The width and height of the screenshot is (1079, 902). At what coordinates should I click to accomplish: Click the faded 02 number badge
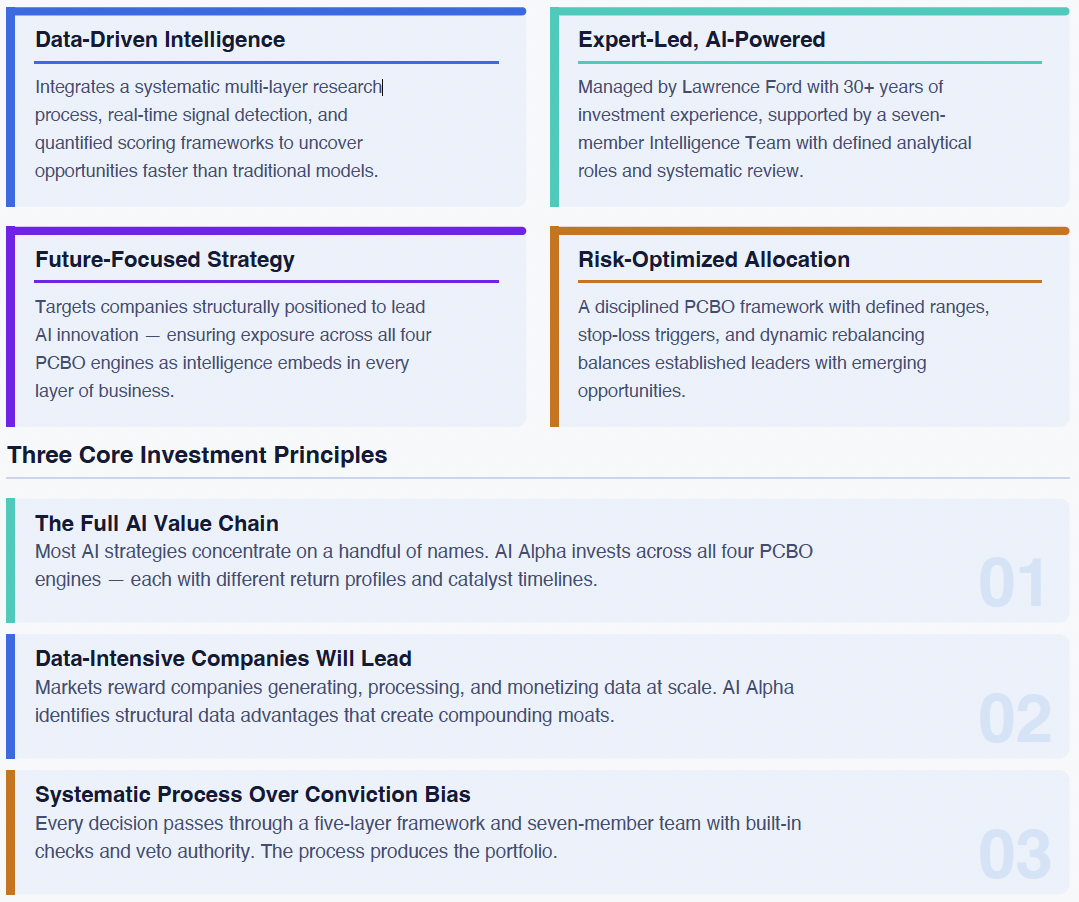click(x=1014, y=720)
